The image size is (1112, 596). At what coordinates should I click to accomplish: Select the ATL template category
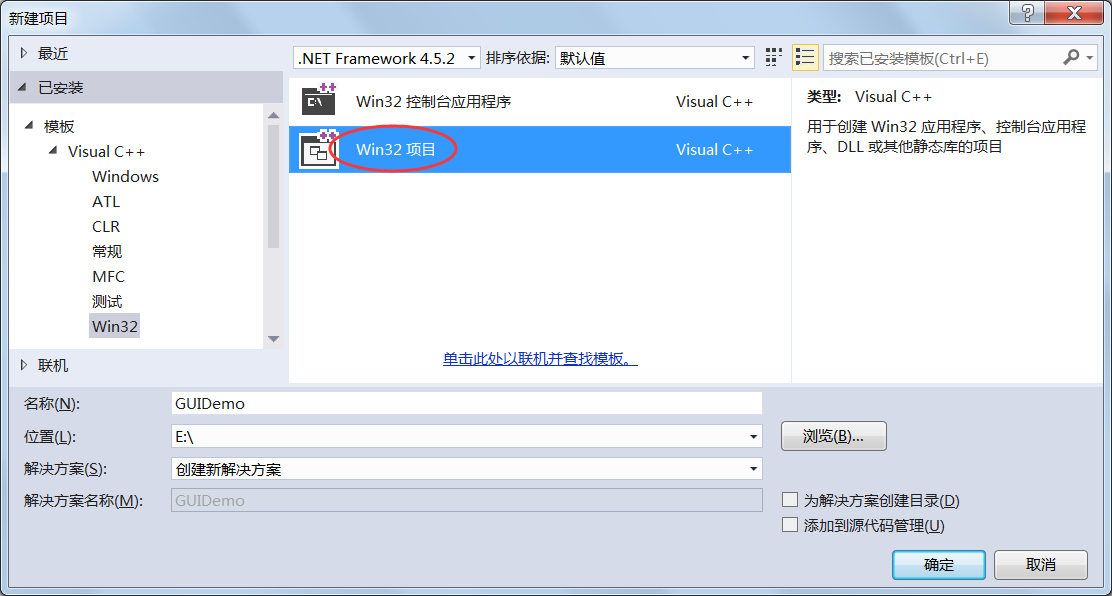pos(106,201)
